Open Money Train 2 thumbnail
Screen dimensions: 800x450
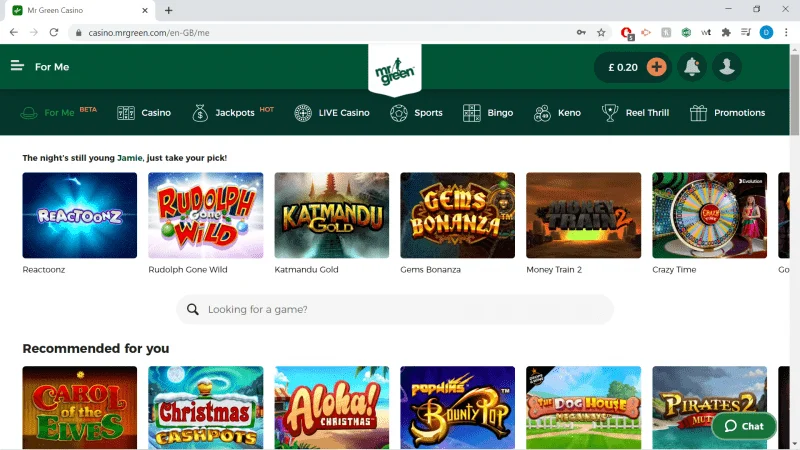coord(584,215)
